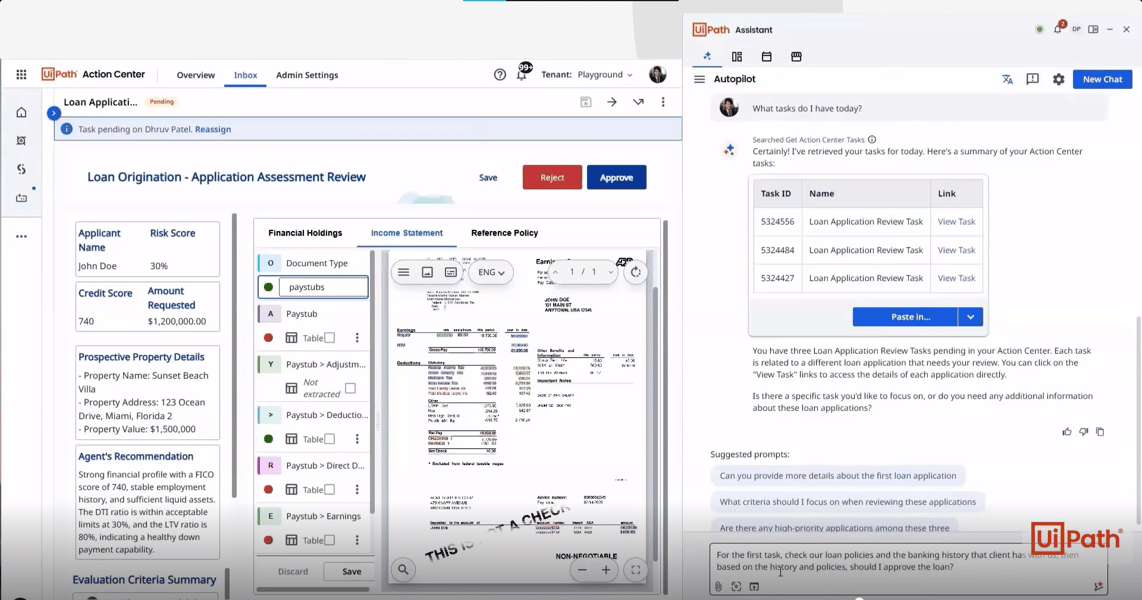Screen dimensions: 1142x600
Task: Open the Assistant notification bell
Action: pos(1058,29)
